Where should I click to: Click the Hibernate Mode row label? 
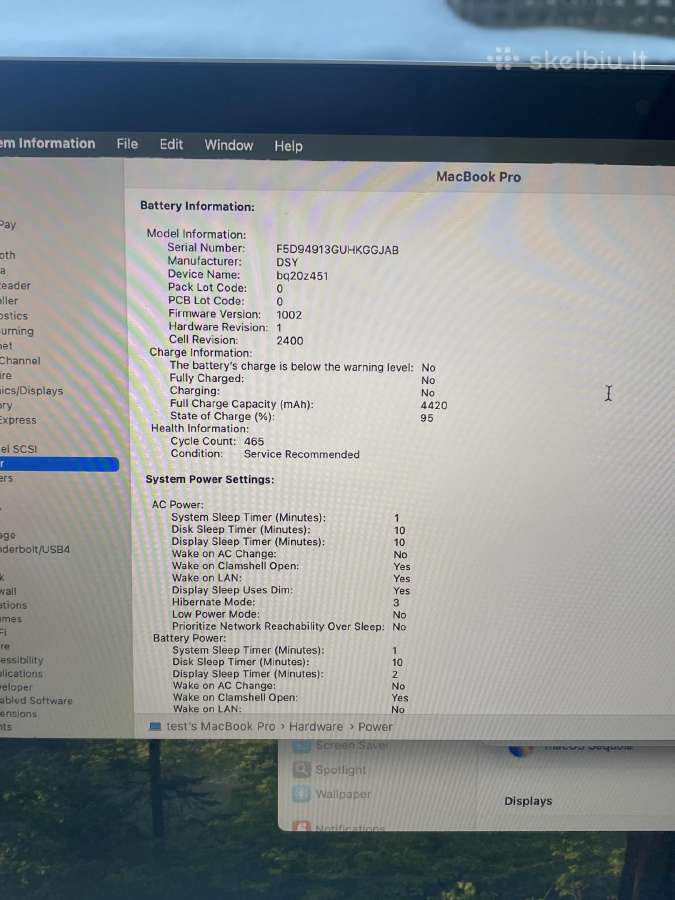click(x=214, y=602)
